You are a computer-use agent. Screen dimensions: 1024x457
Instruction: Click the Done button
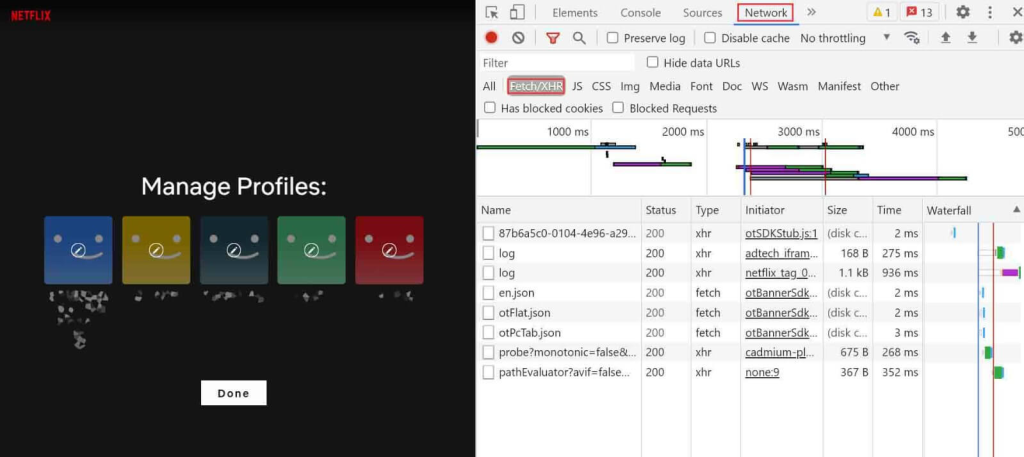[234, 393]
